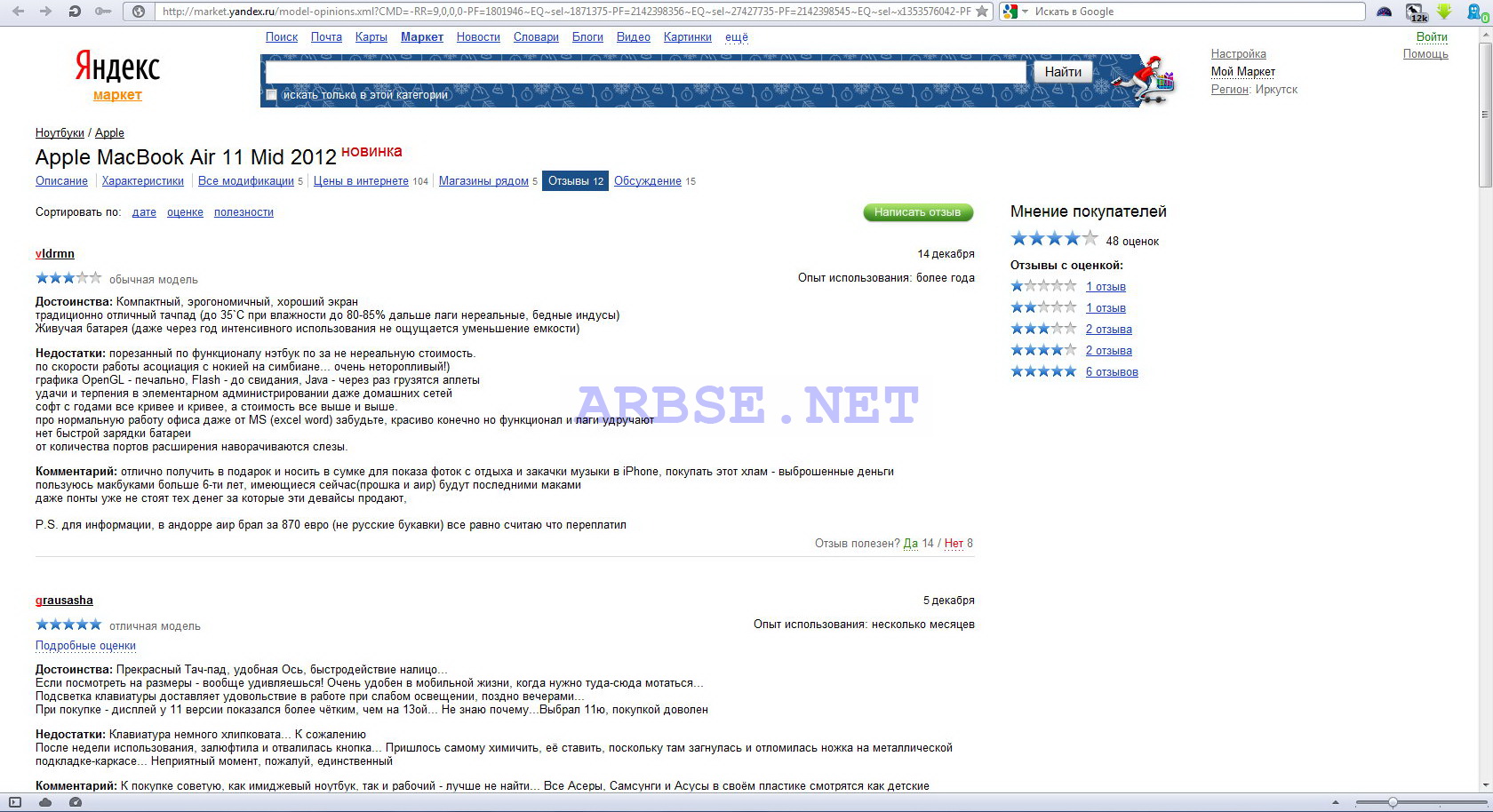Open the Настройка settings link

[x=1239, y=54]
